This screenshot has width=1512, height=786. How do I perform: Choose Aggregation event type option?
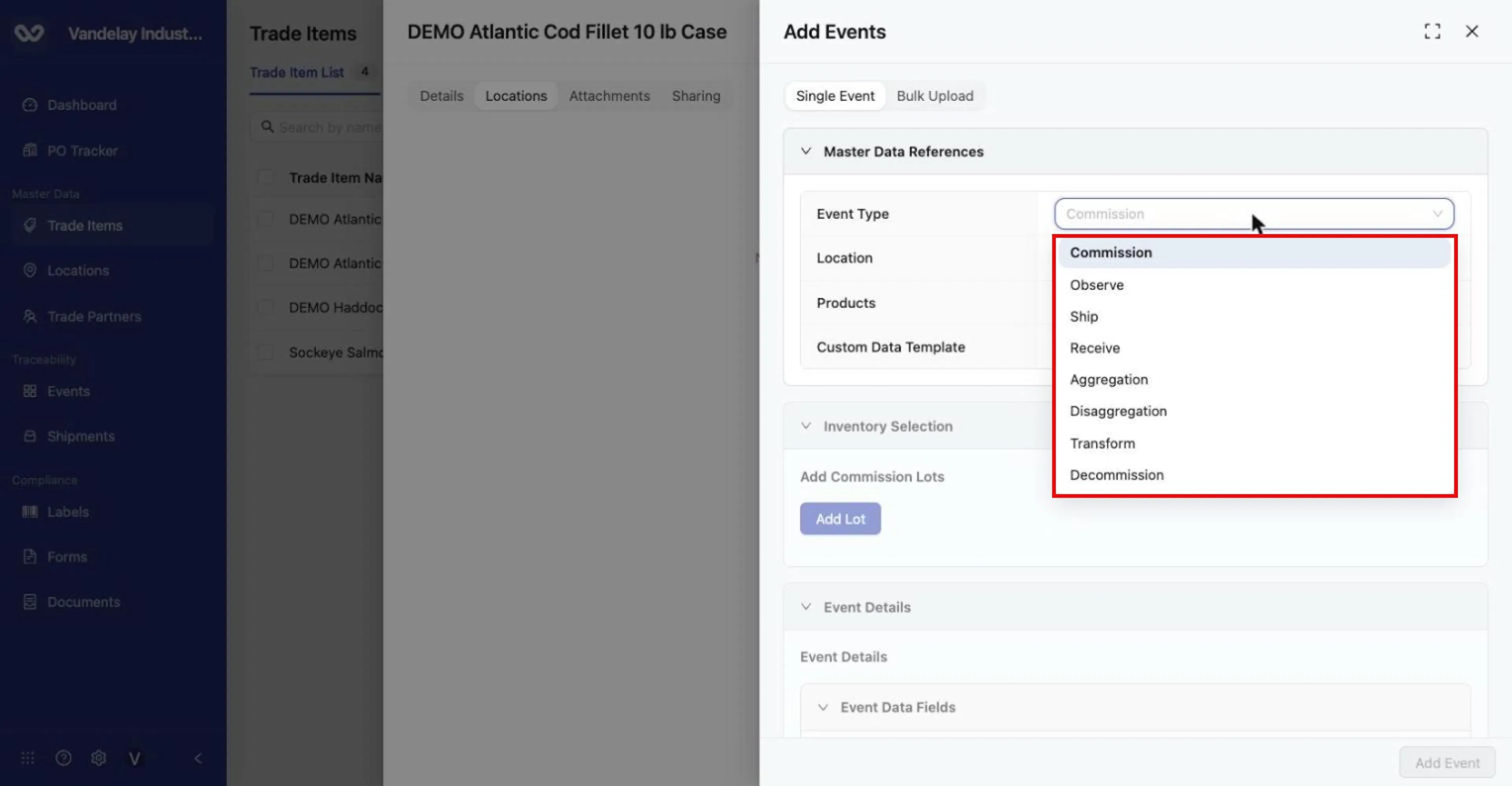coord(1254,380)
